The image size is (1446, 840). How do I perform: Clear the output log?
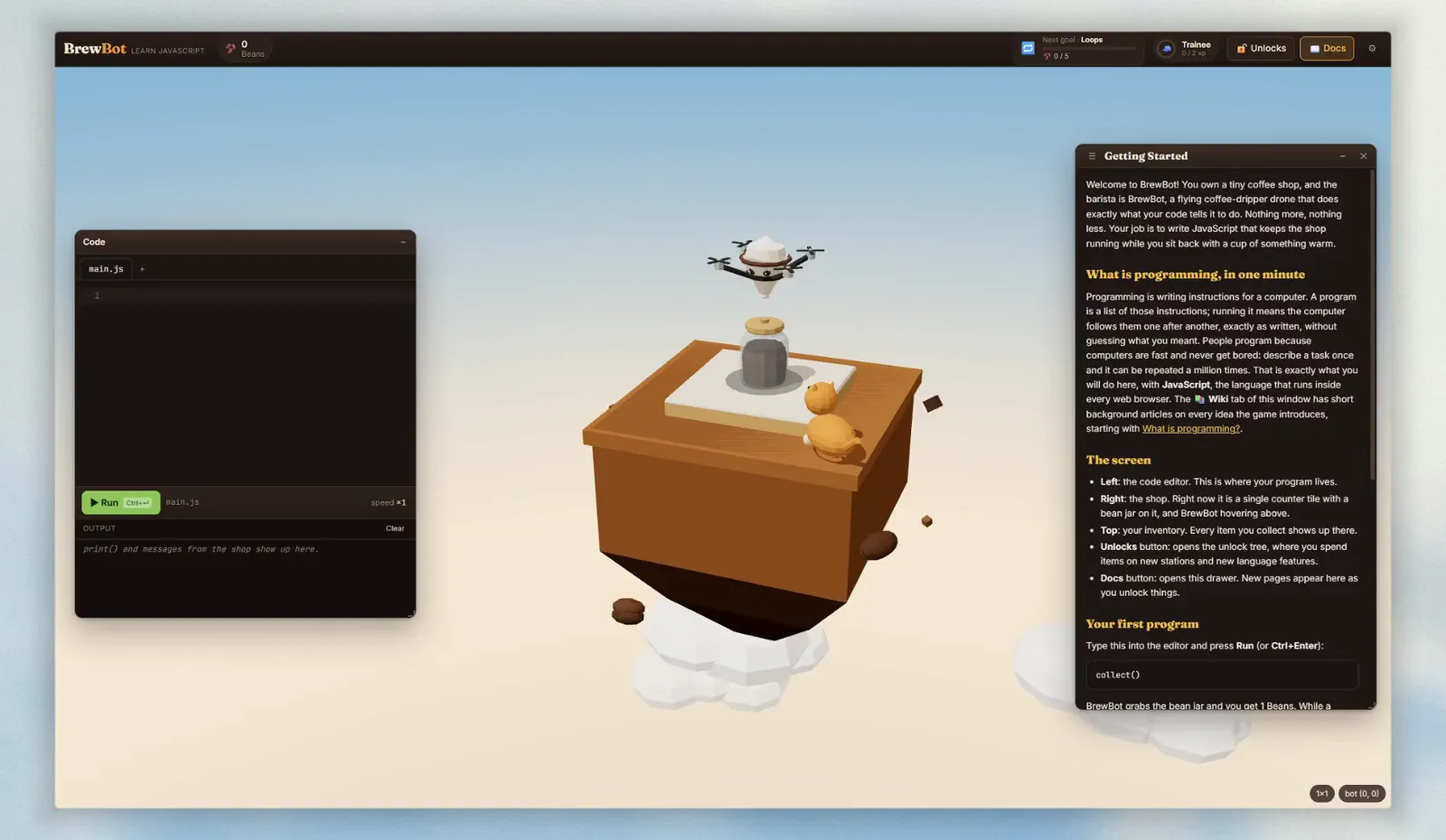395,528
